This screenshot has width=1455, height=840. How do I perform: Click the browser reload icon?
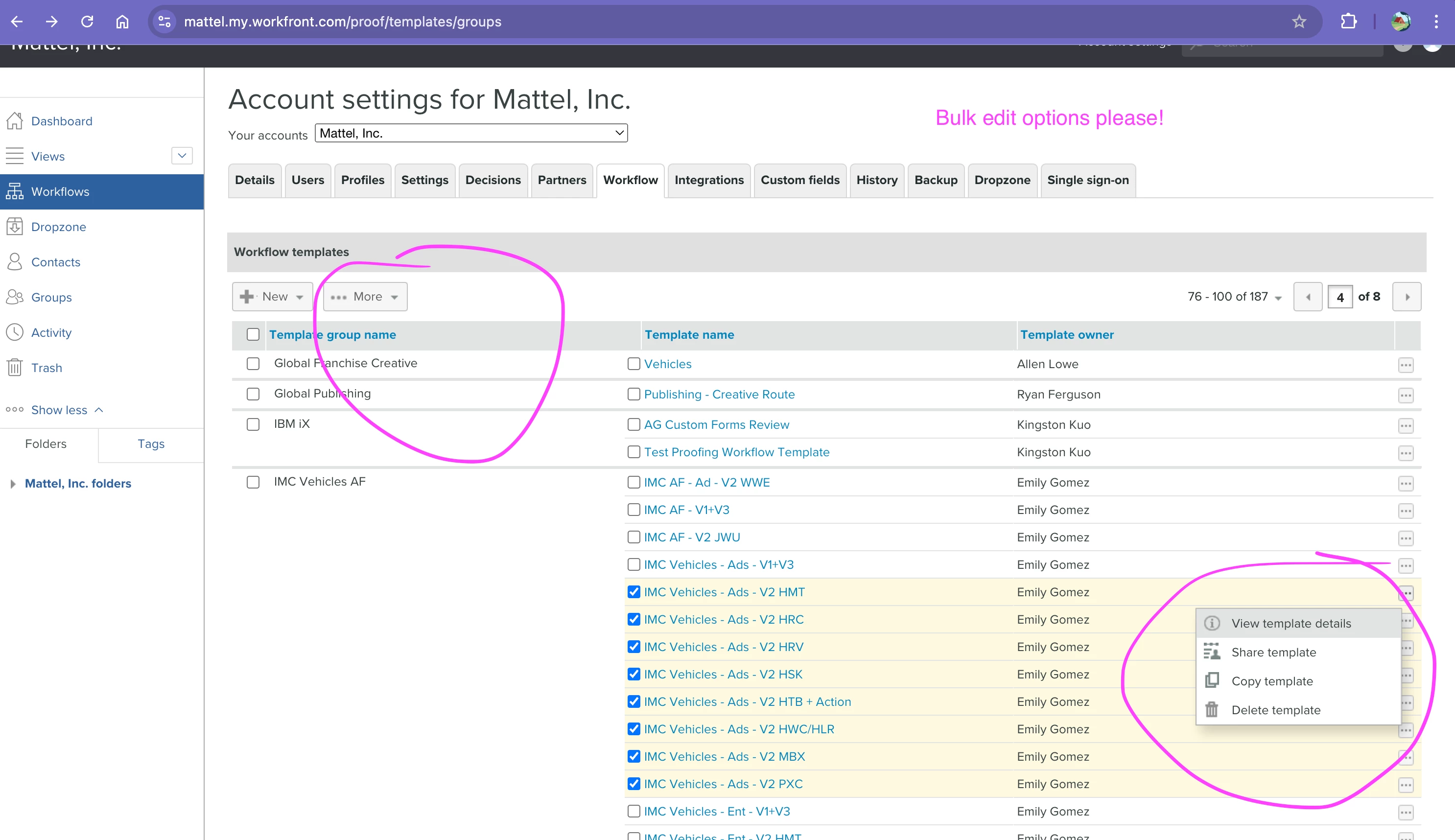tap(87, 22)
